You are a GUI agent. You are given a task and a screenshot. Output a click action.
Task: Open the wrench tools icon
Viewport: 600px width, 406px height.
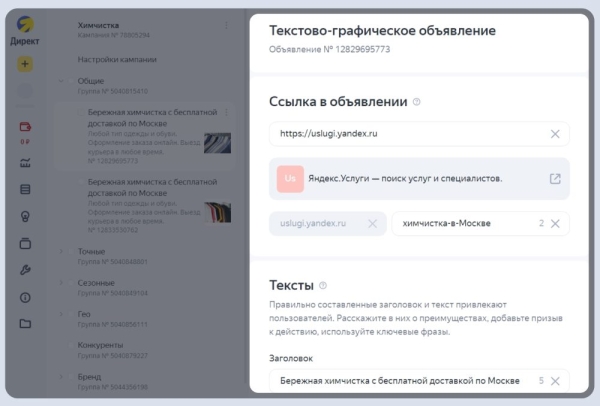tap(25, 270)
